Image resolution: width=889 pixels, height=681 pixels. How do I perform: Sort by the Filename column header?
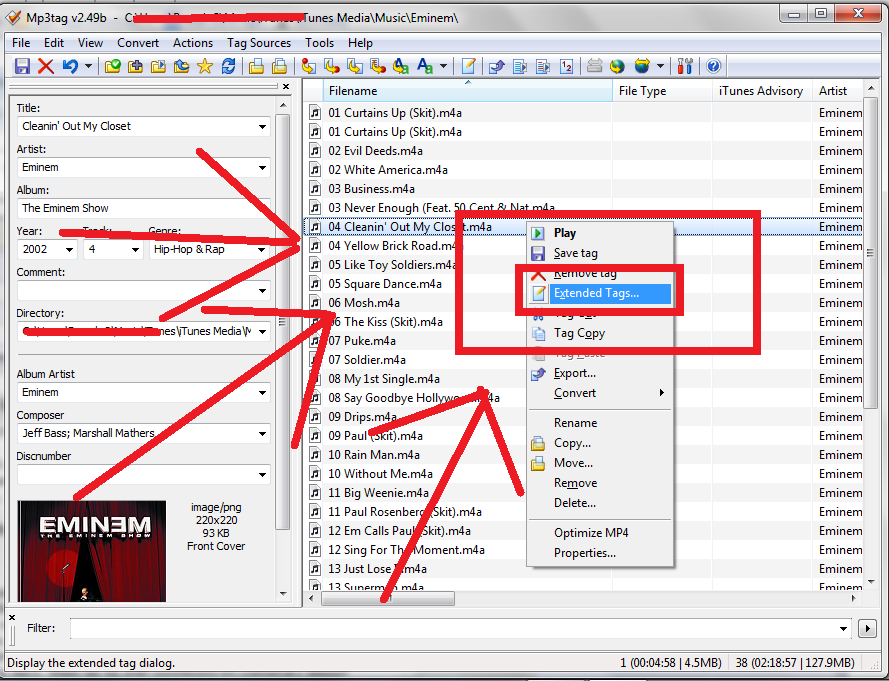click(467, 91)
